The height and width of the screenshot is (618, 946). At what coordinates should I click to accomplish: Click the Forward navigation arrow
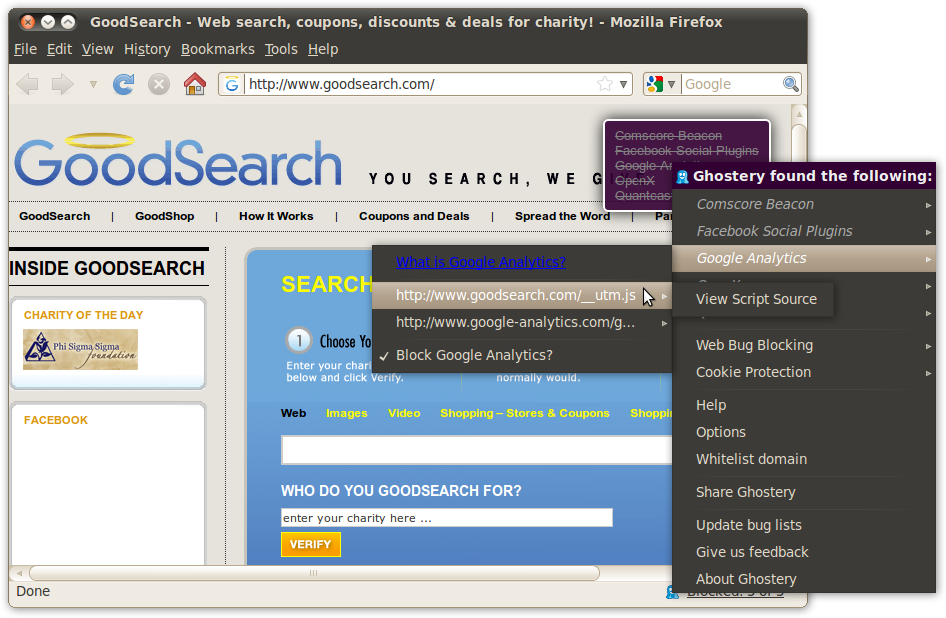[x=62, y=84]
